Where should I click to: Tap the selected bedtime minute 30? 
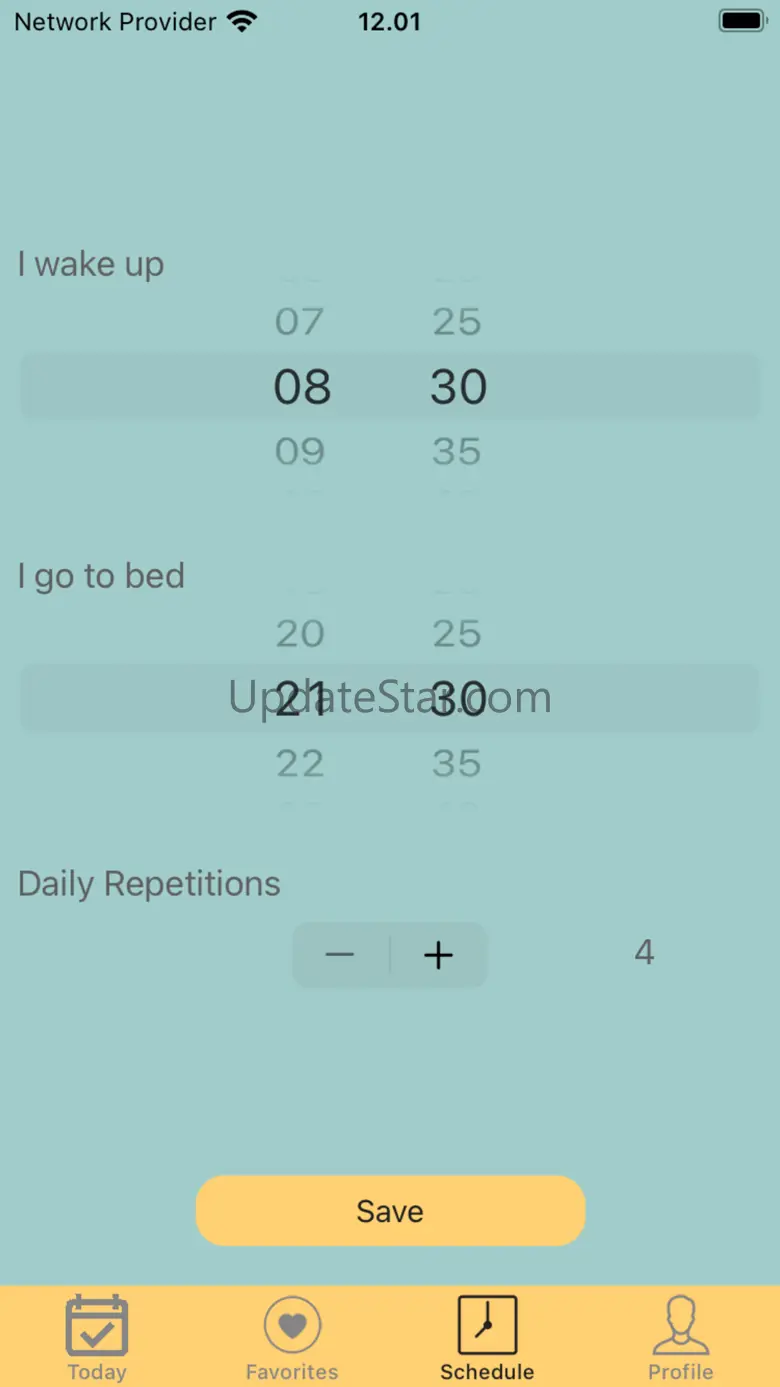(x=458, y=698)
